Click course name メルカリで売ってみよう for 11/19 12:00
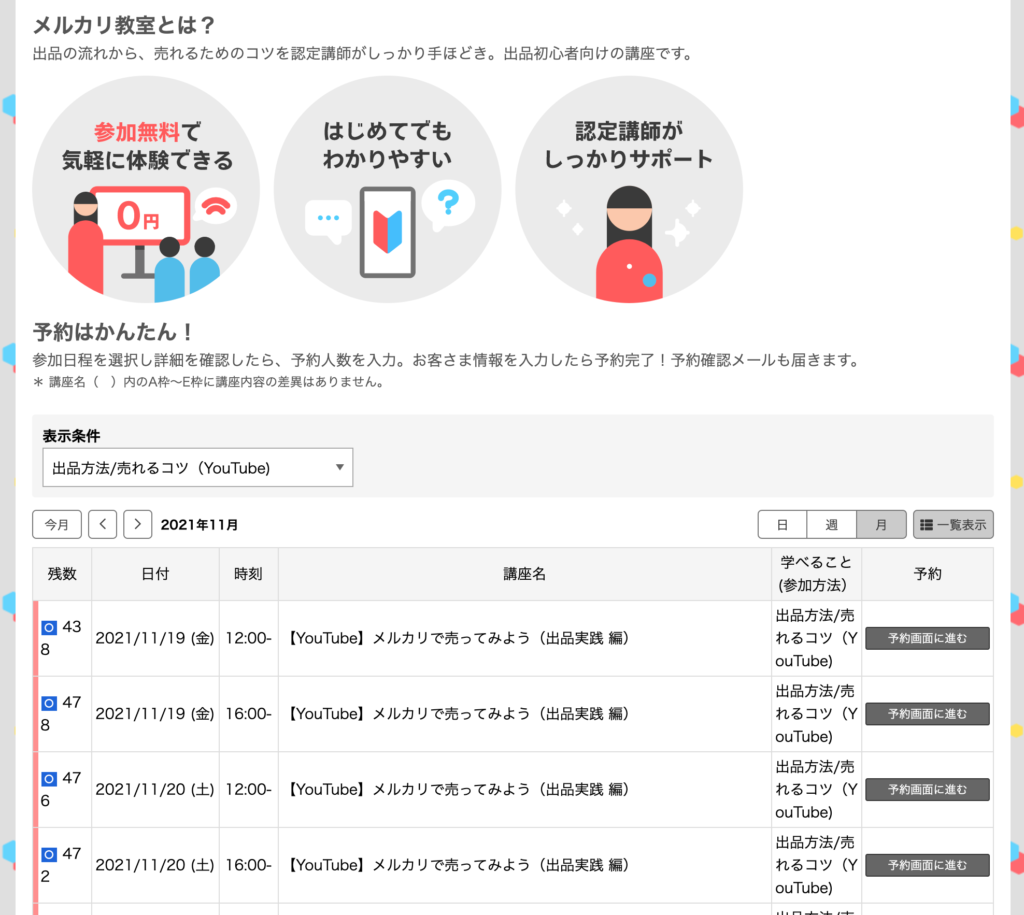Image resolution: width=1024 pixels, height=915 pixels. (459, 638)
